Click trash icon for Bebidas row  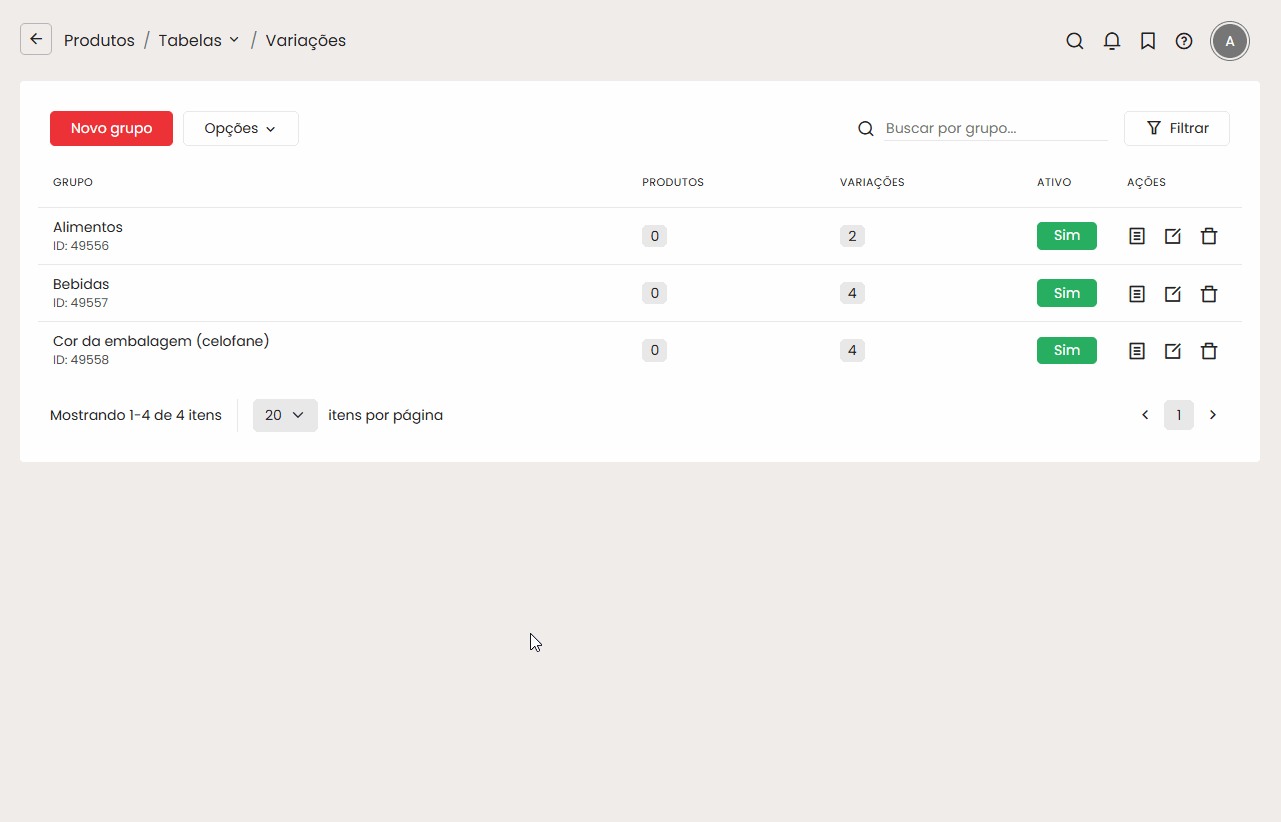[x=1209, y=293]
